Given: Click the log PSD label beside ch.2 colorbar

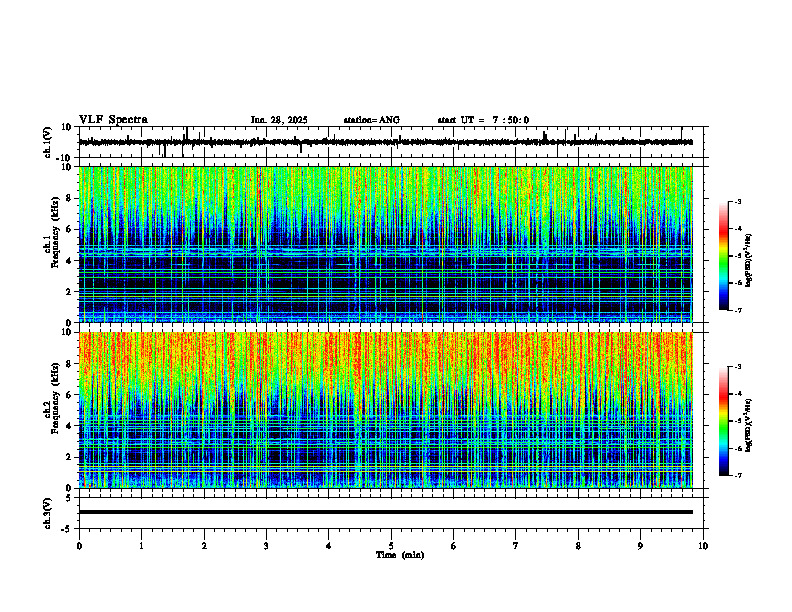Looking at the screenshot, I should (x=749, y=424).
